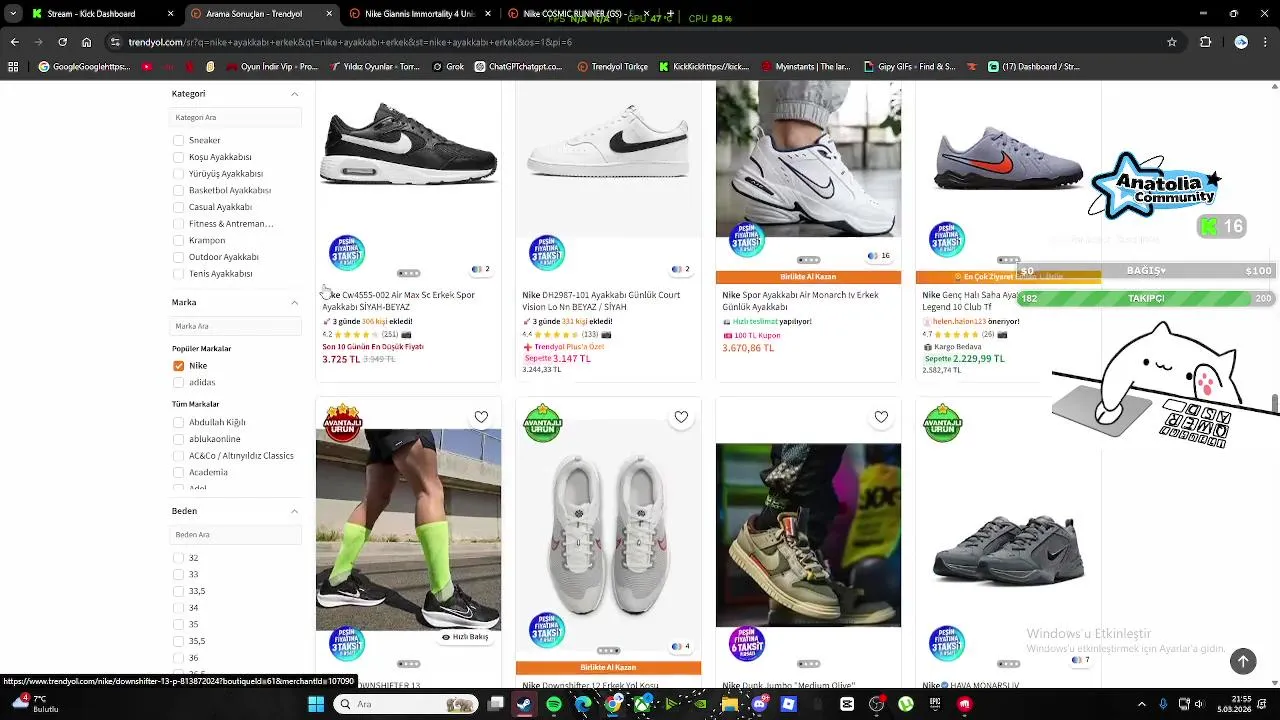This screenshot has width=1280, height=720.
Task: Open the Oyun İndir Vip bookmark
Action: tap(271, 67)
